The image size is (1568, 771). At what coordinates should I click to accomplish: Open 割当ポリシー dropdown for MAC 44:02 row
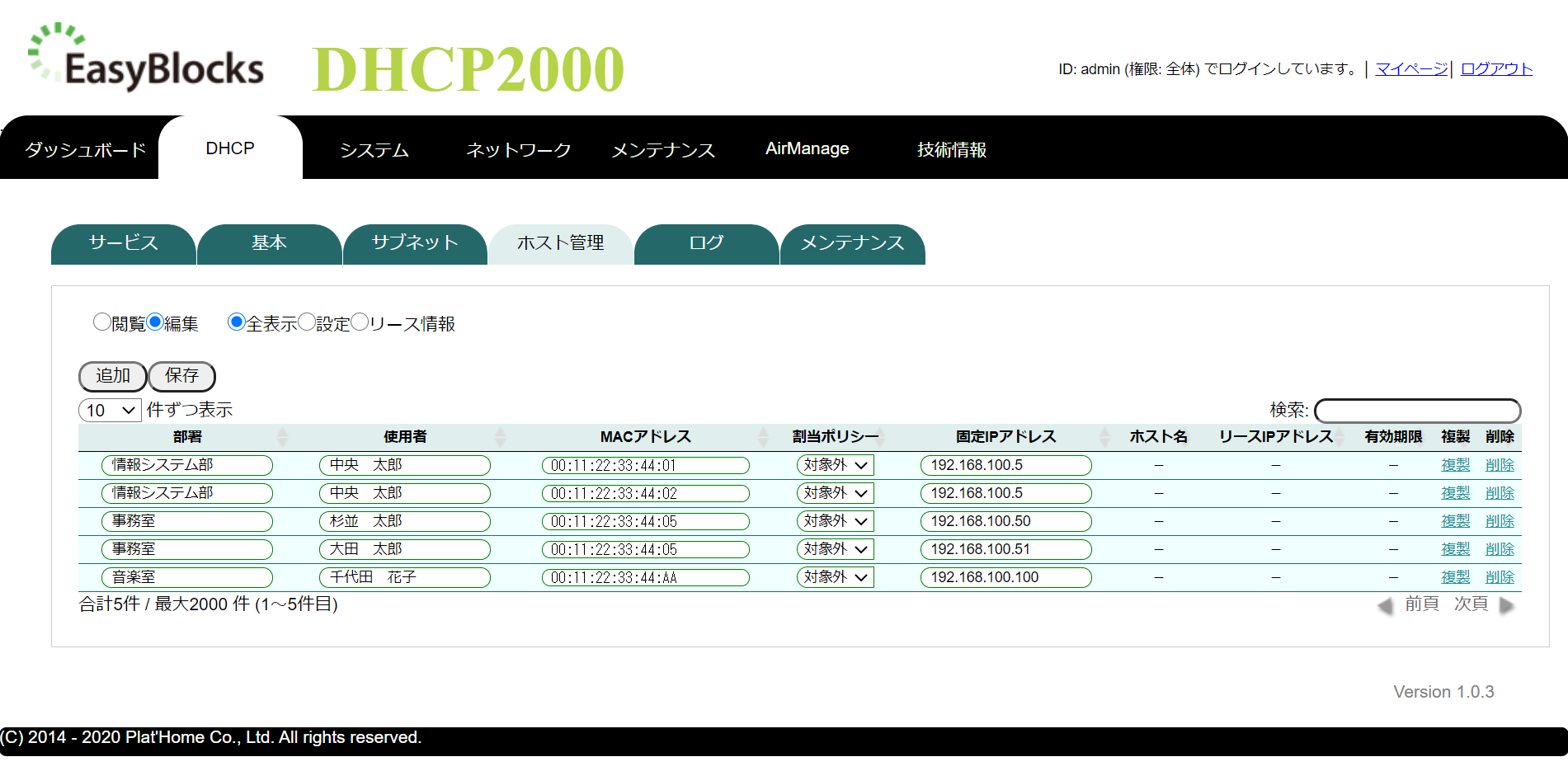tap(835, 493)
